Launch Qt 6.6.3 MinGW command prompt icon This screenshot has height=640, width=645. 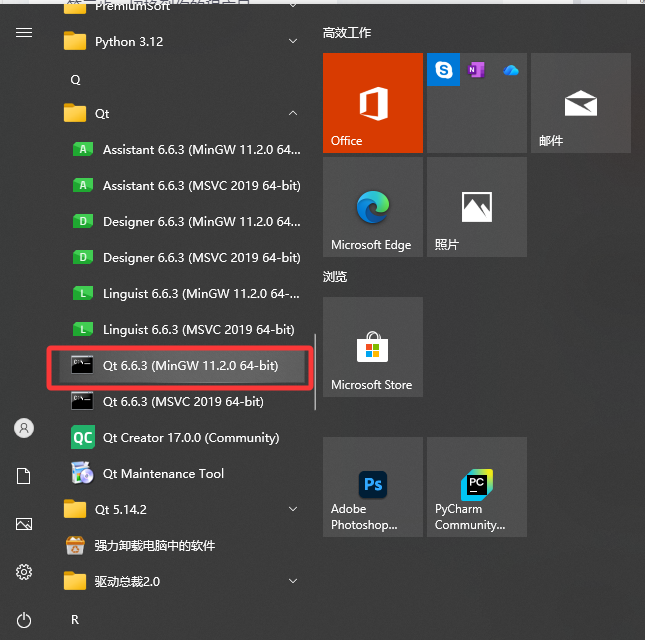82,365
